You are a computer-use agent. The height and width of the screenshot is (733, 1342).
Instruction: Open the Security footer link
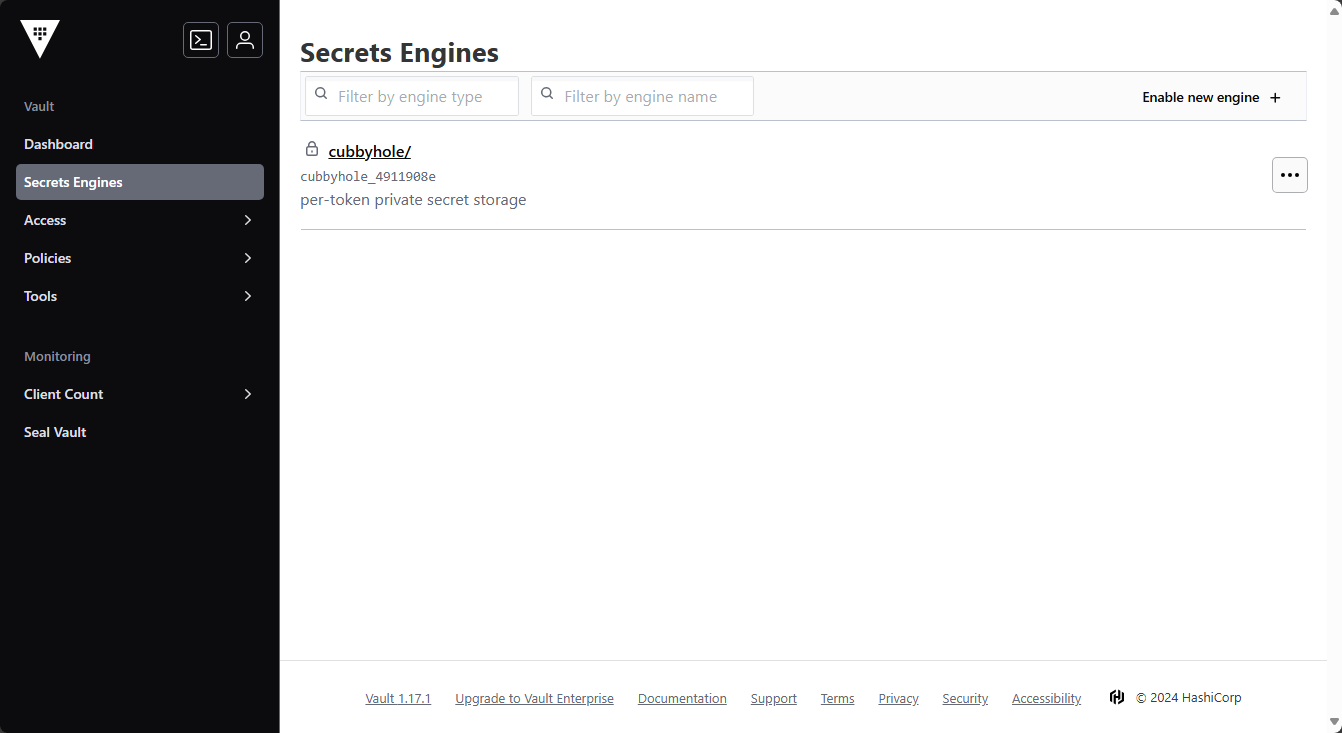pos(965,698)
